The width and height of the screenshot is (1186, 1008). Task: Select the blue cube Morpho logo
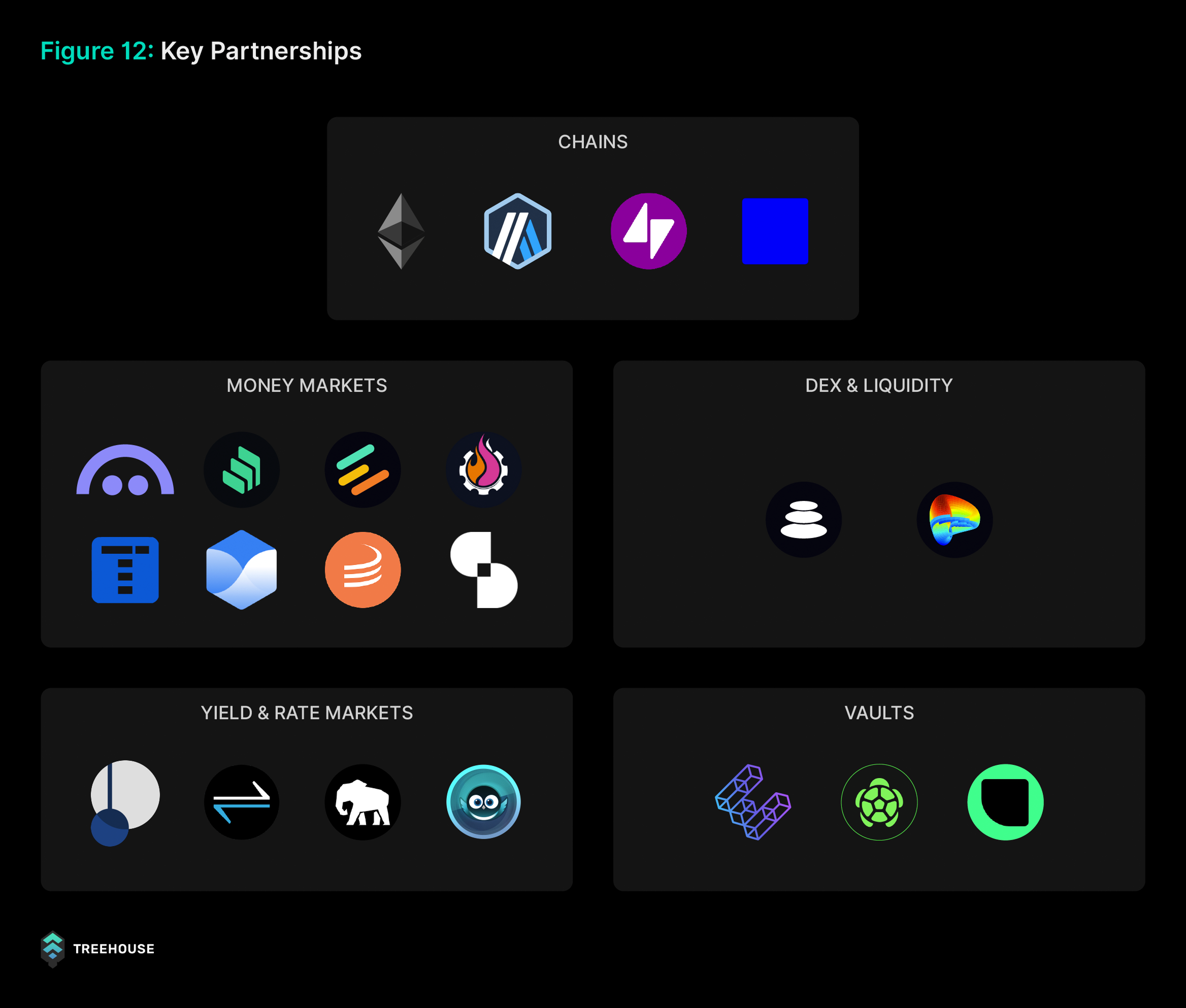click(241, 569)
